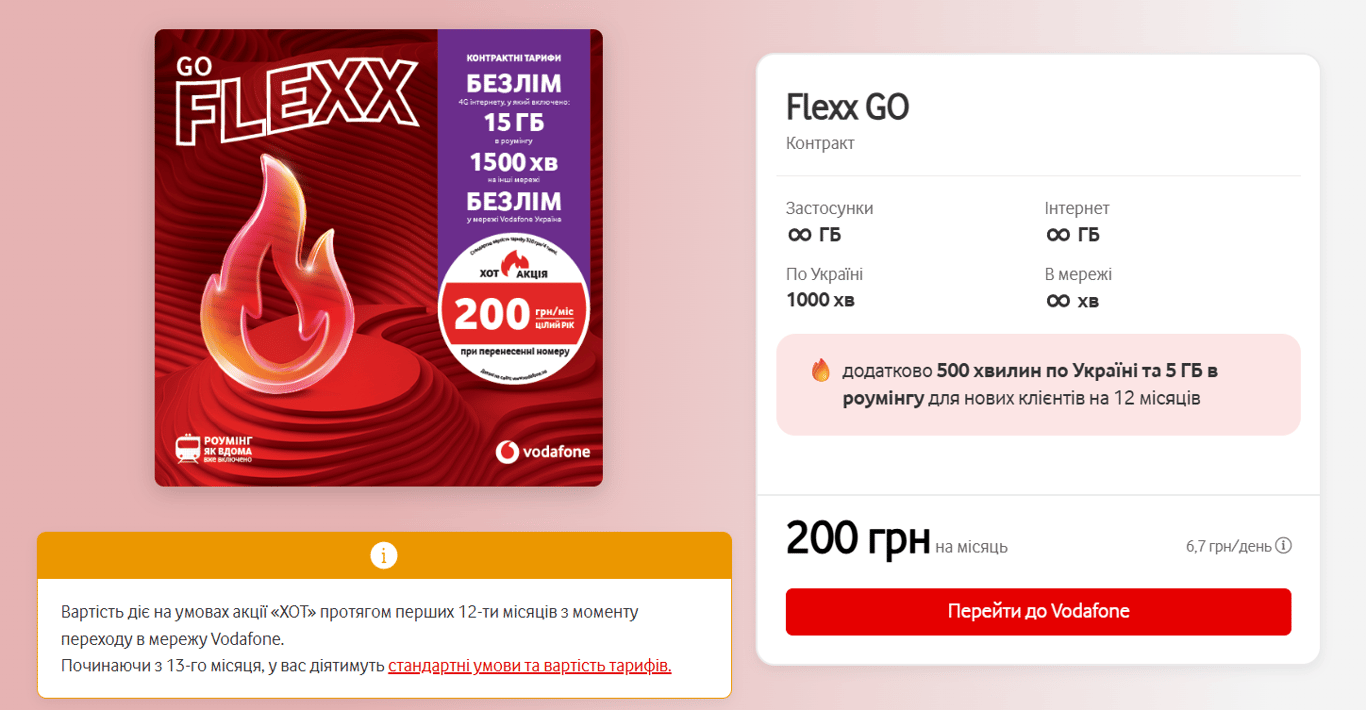Open the стандартні умови та вартість тарифів link
Screen dimensions: 1366x710
pyautogui.click(x=530, y=666)
